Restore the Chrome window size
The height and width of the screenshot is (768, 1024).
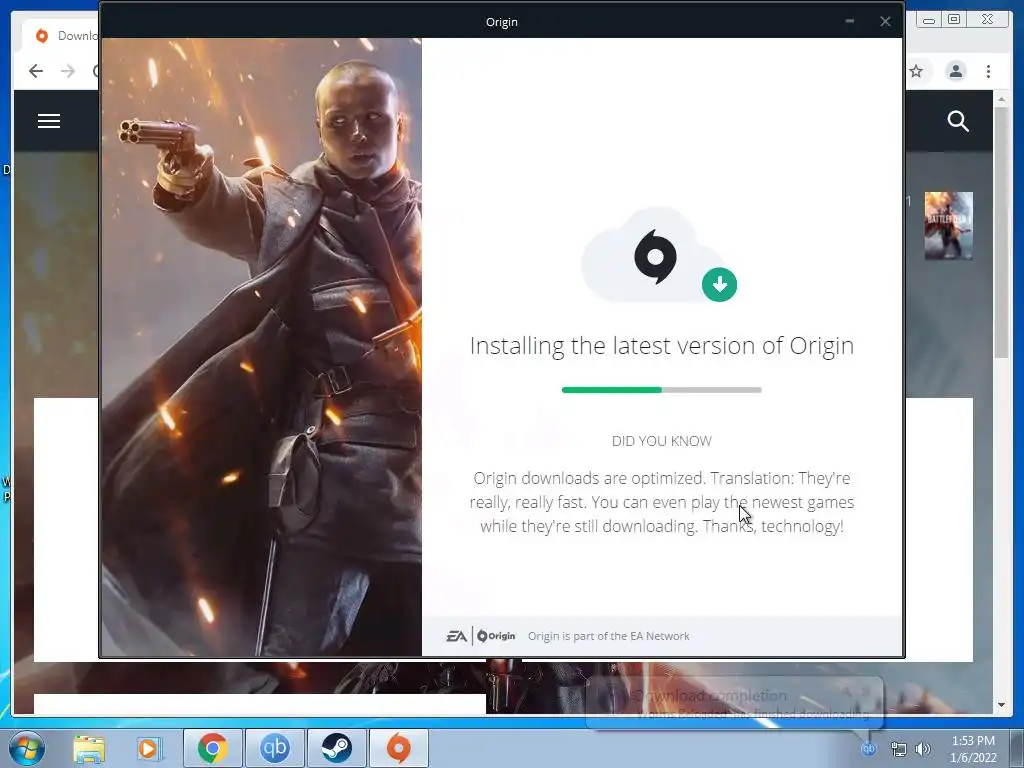point(954,20)
